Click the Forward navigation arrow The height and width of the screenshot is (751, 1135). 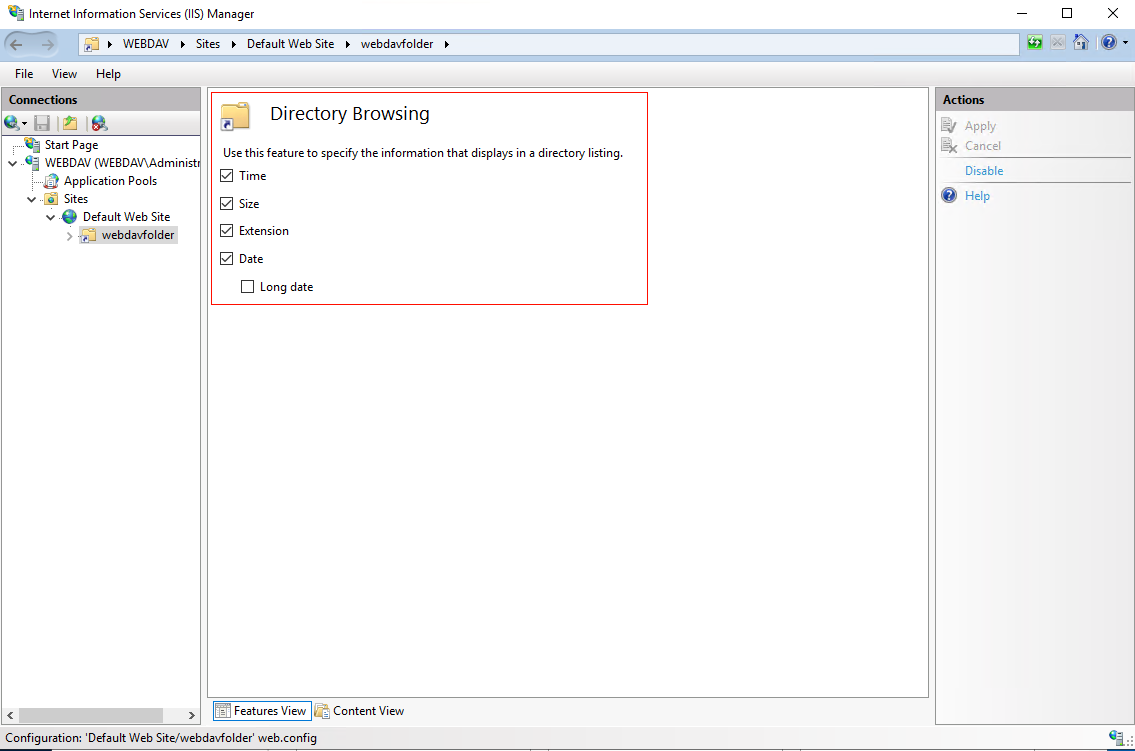[x=47, y=44]
